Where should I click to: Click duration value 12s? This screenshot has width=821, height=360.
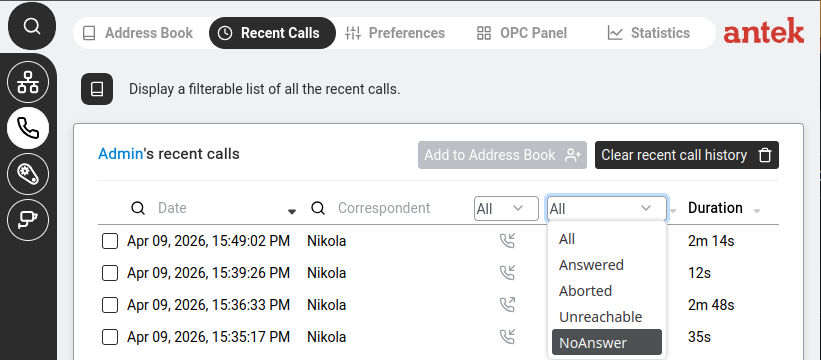pos(700,273)
